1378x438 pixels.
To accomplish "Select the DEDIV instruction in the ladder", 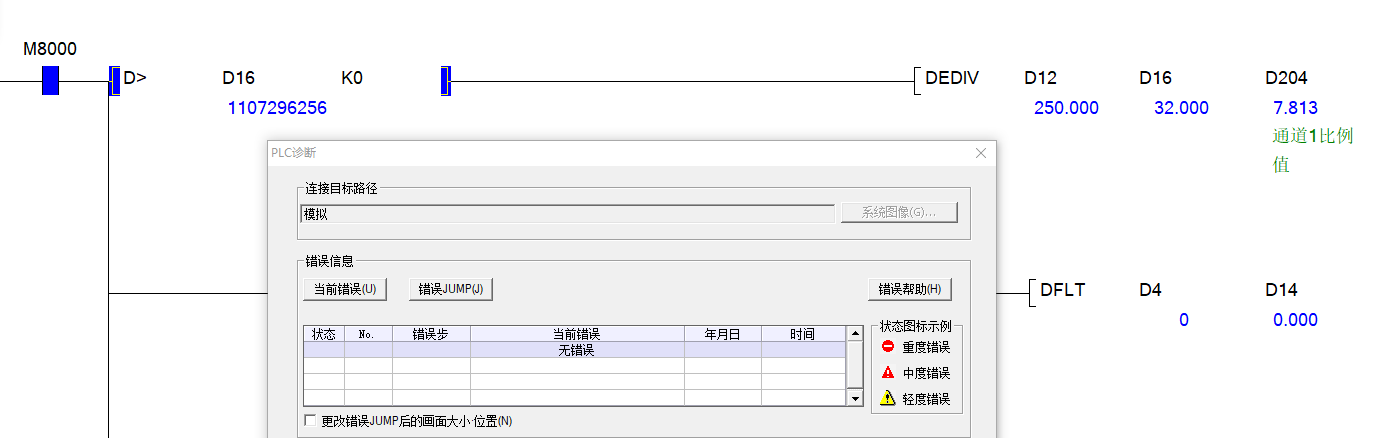I will [x=952, y=78].
